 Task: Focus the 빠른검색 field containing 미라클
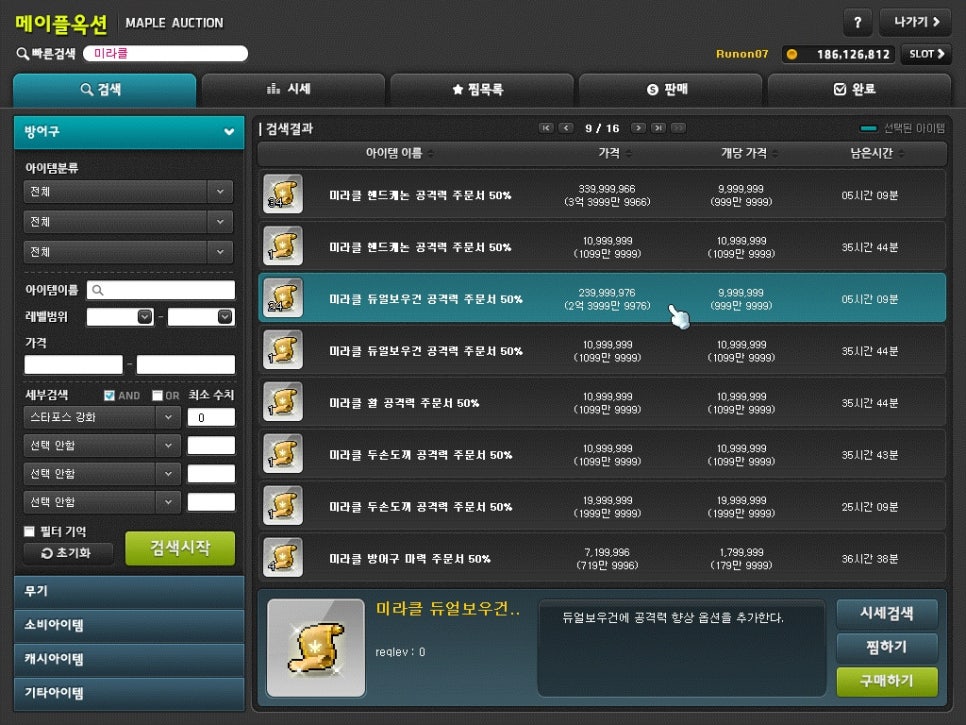click(166, 54)
